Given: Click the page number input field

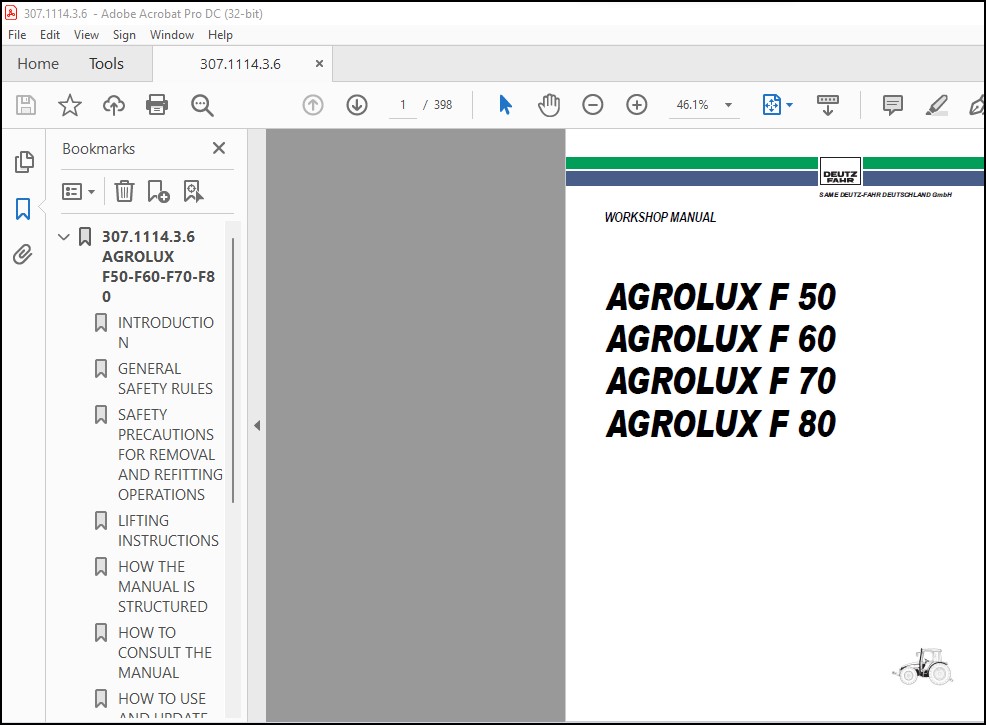Looking at the screenshot, I should [x=402, y=105].
